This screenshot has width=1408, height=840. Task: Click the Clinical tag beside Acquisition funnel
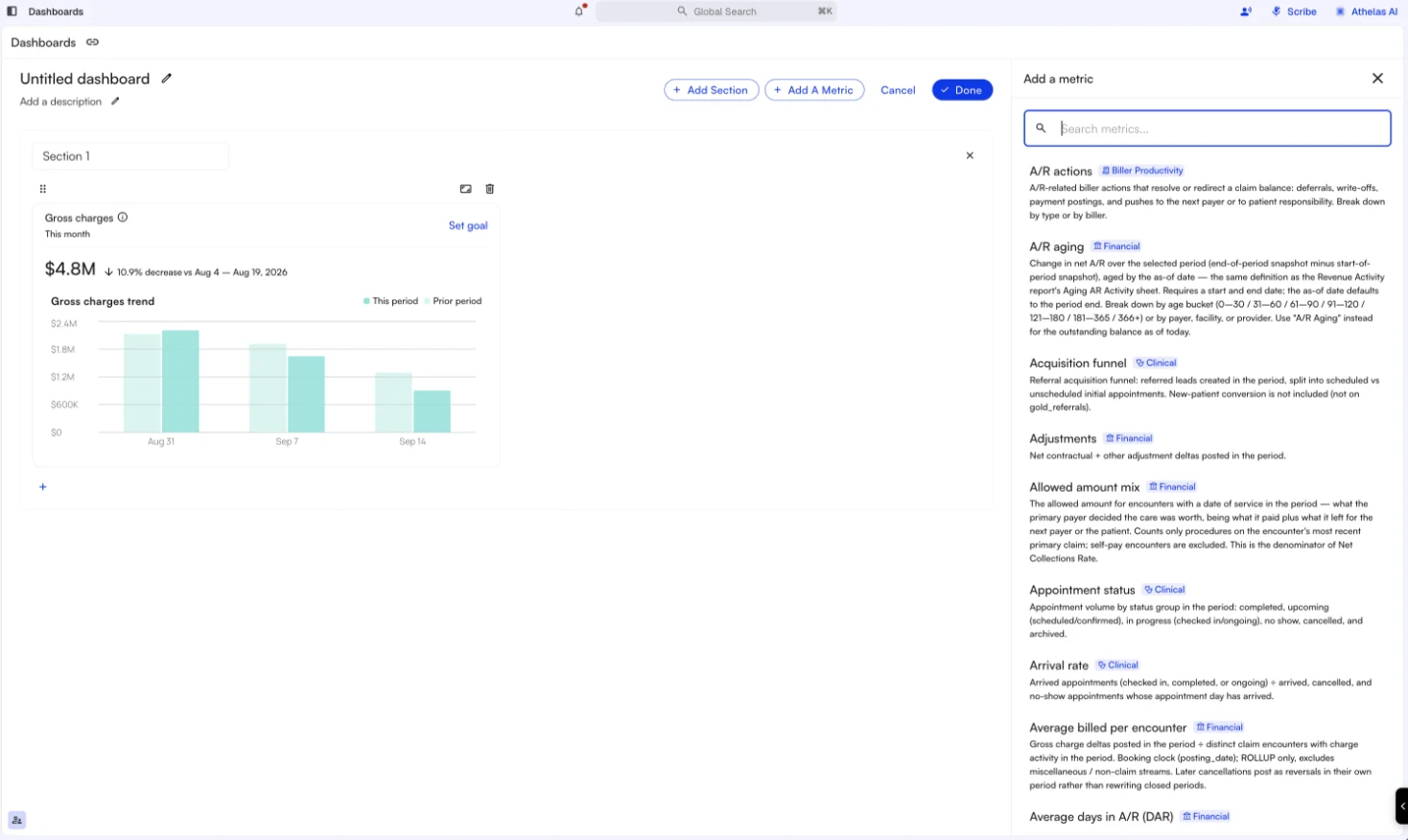1156,363
